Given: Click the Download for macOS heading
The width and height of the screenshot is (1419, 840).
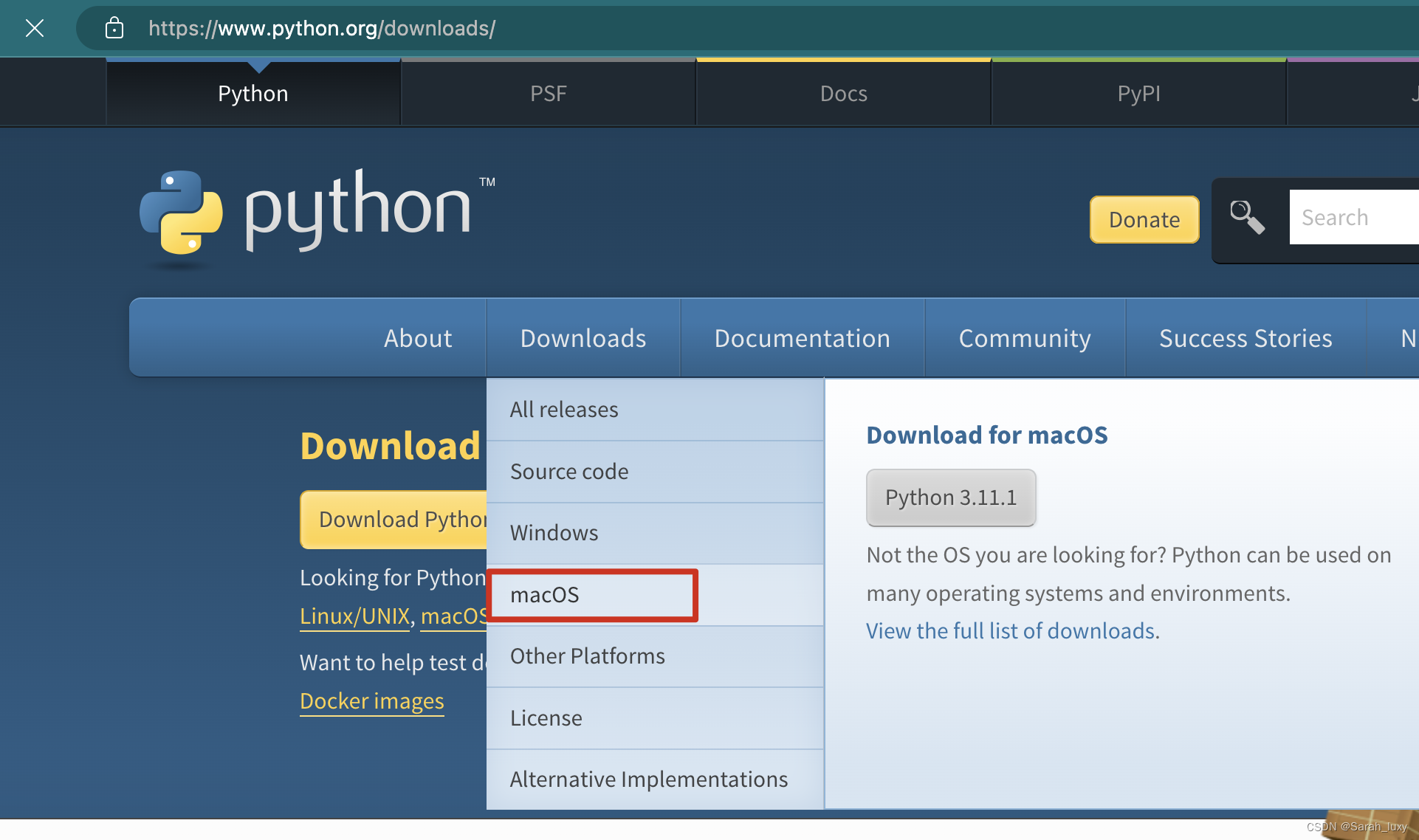Looking at the screenshot, I should (987, 436).
